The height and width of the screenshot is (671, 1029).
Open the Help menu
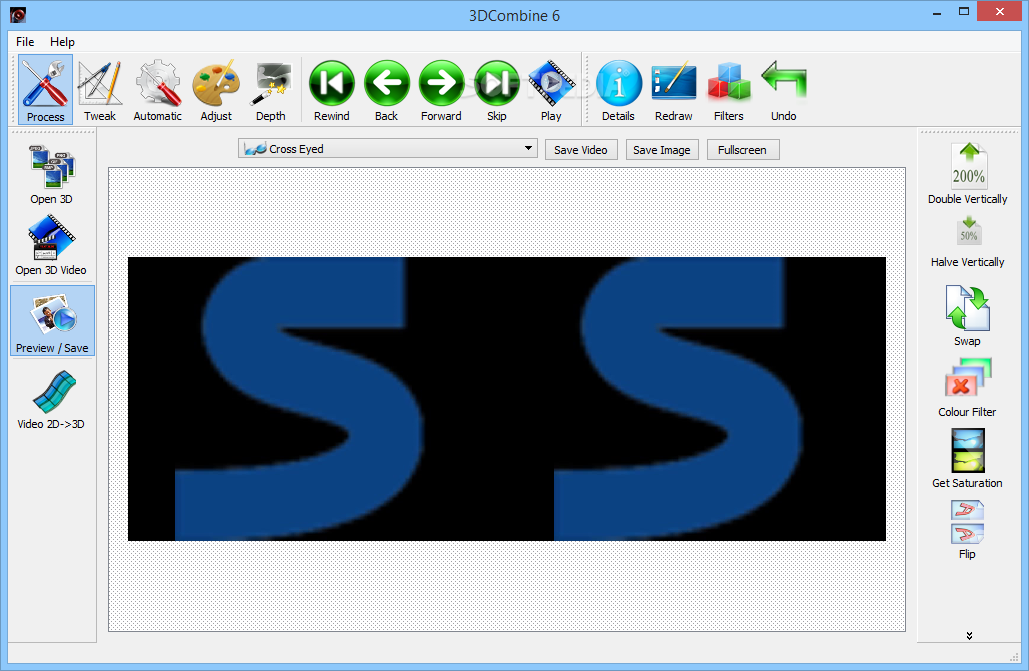click(x=62, y=41)
